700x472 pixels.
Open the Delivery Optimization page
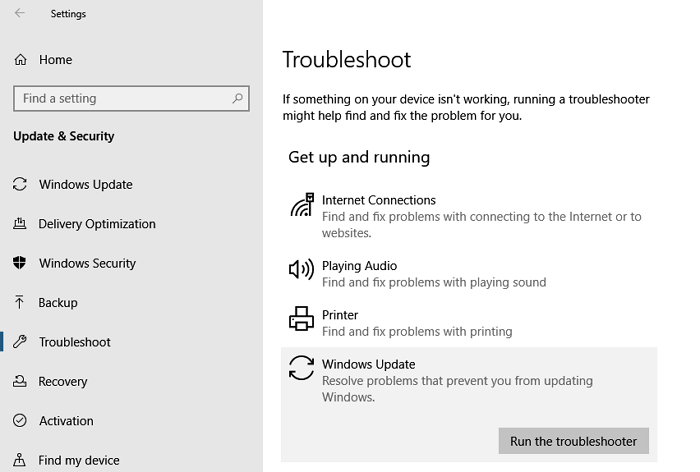click(97, 224)
